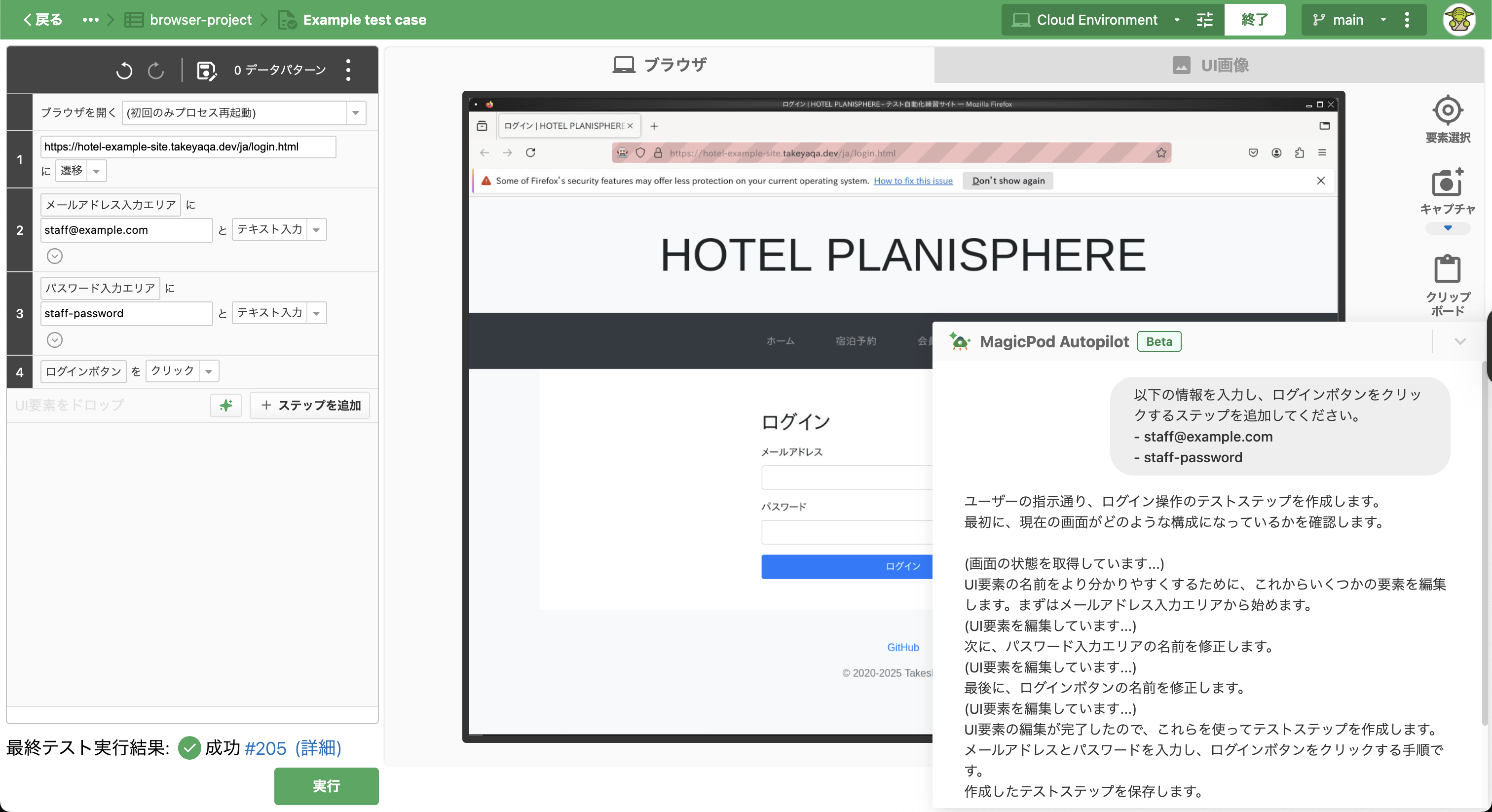Open the user avatar menu
This screenshot has height=812, width=1492.
1458,20
